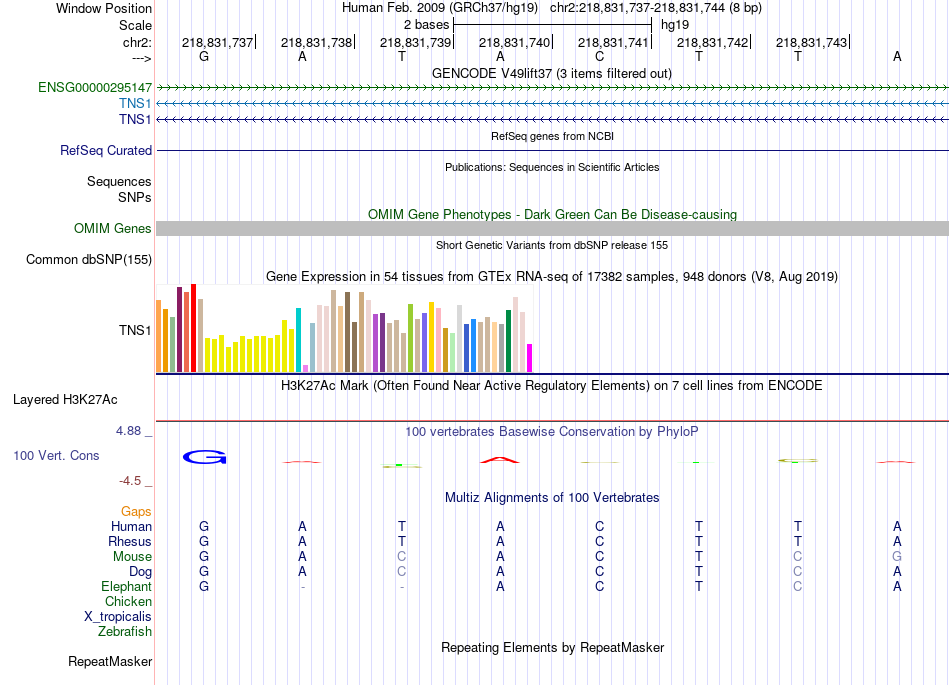Viewport: 950px width, 685px height.
Task: Click the '2 bases' scale bar
Action: 552,25
